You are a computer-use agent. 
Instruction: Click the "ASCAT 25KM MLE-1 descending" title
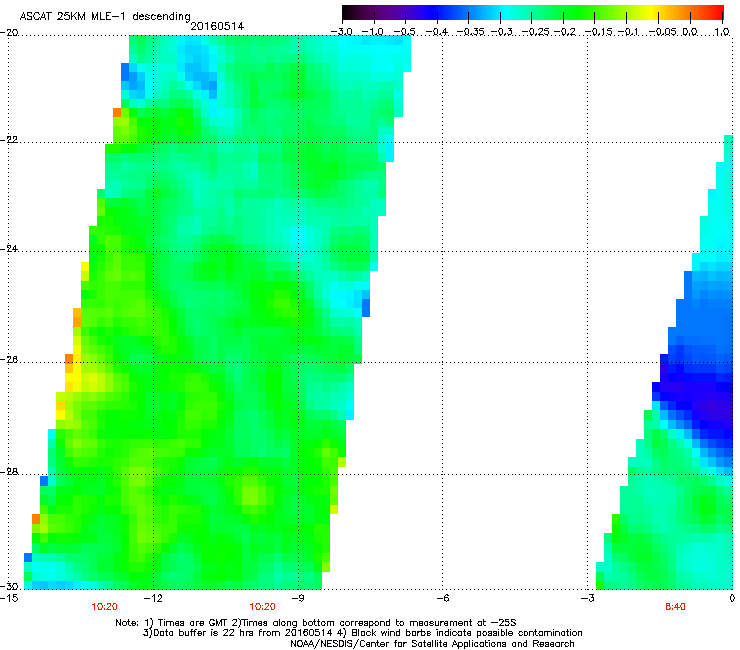tap(105, 16)
